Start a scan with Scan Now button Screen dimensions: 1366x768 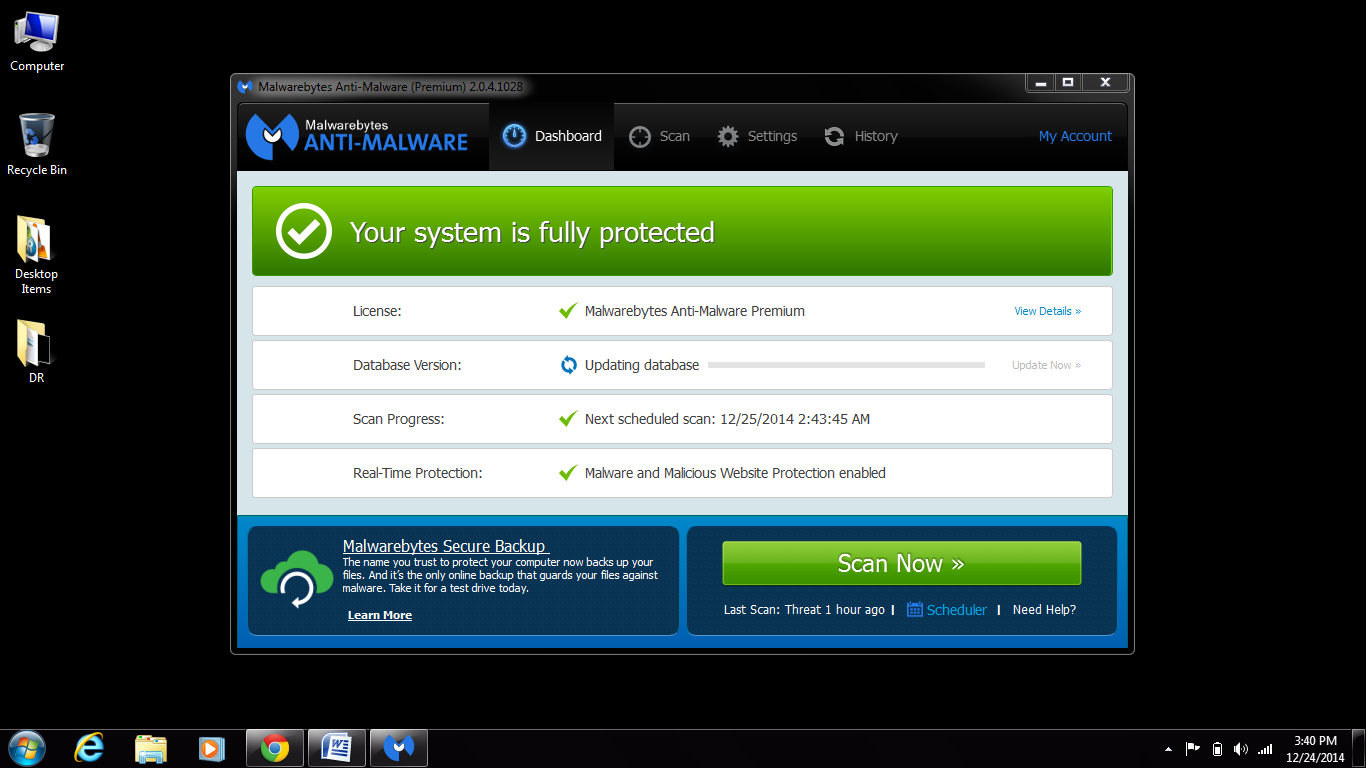coord(901,563)
